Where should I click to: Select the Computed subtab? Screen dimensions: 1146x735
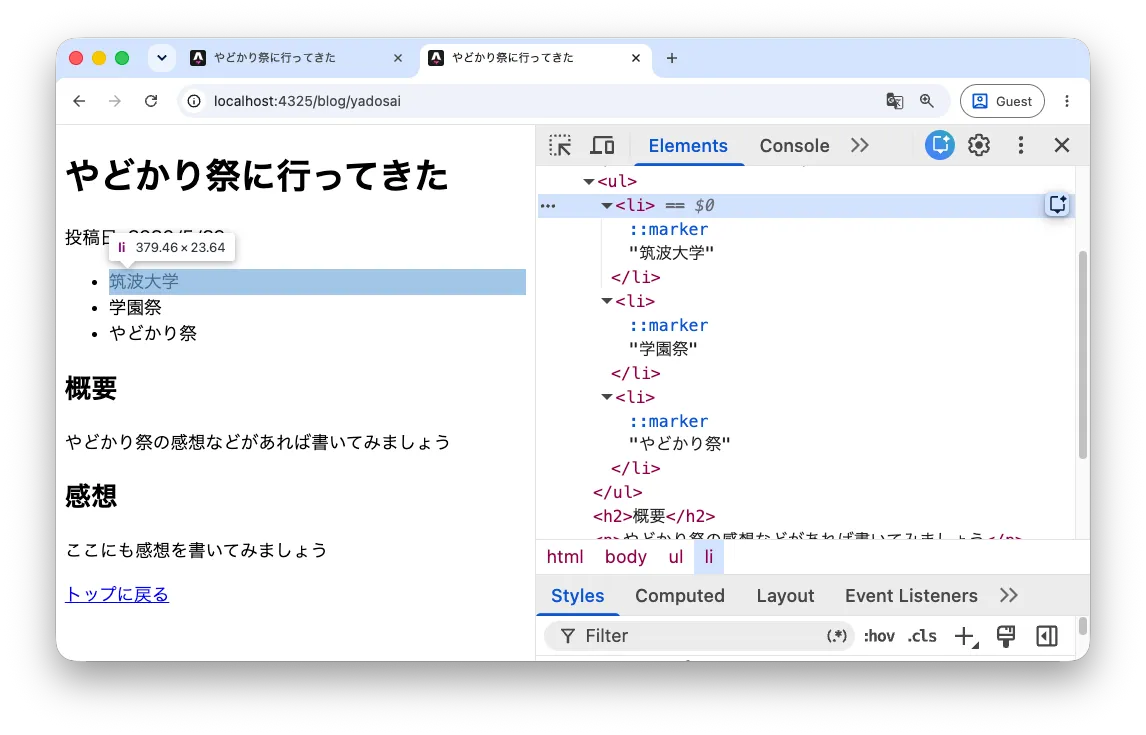click(x=680, y=595)
